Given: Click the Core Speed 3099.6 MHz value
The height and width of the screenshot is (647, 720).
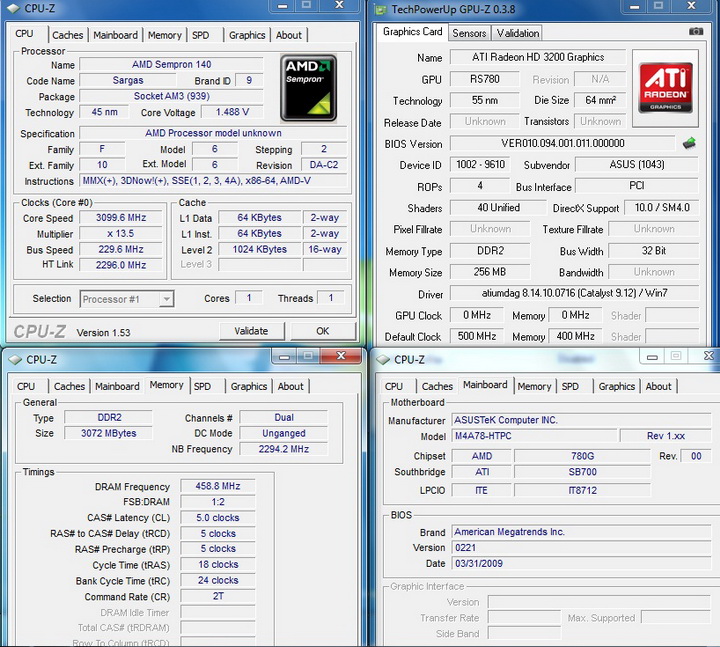Looking at the screenshot, I should (x=121, y=218).
